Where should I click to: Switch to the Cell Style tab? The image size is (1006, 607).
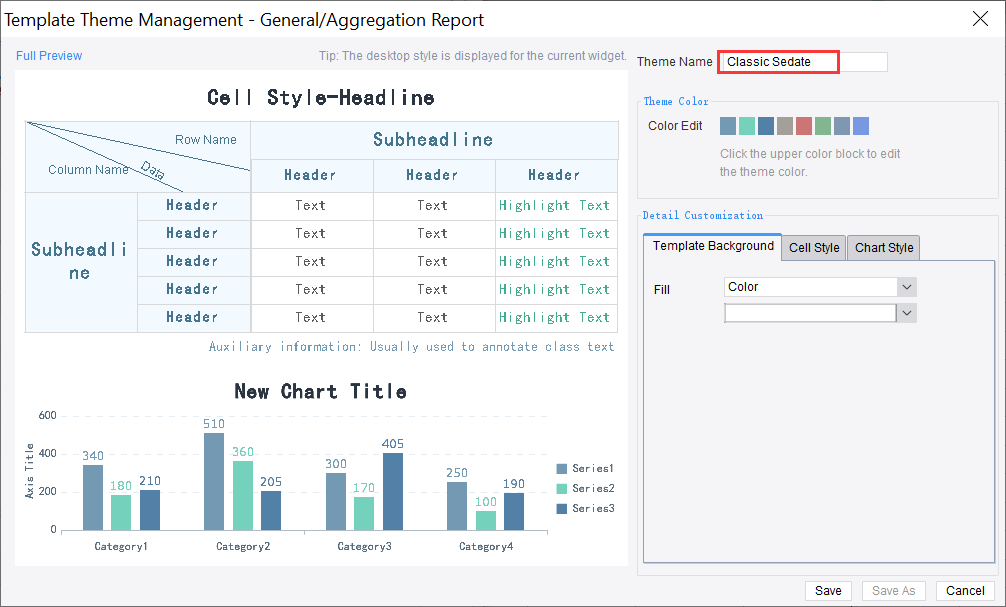[x=813, y=247]
